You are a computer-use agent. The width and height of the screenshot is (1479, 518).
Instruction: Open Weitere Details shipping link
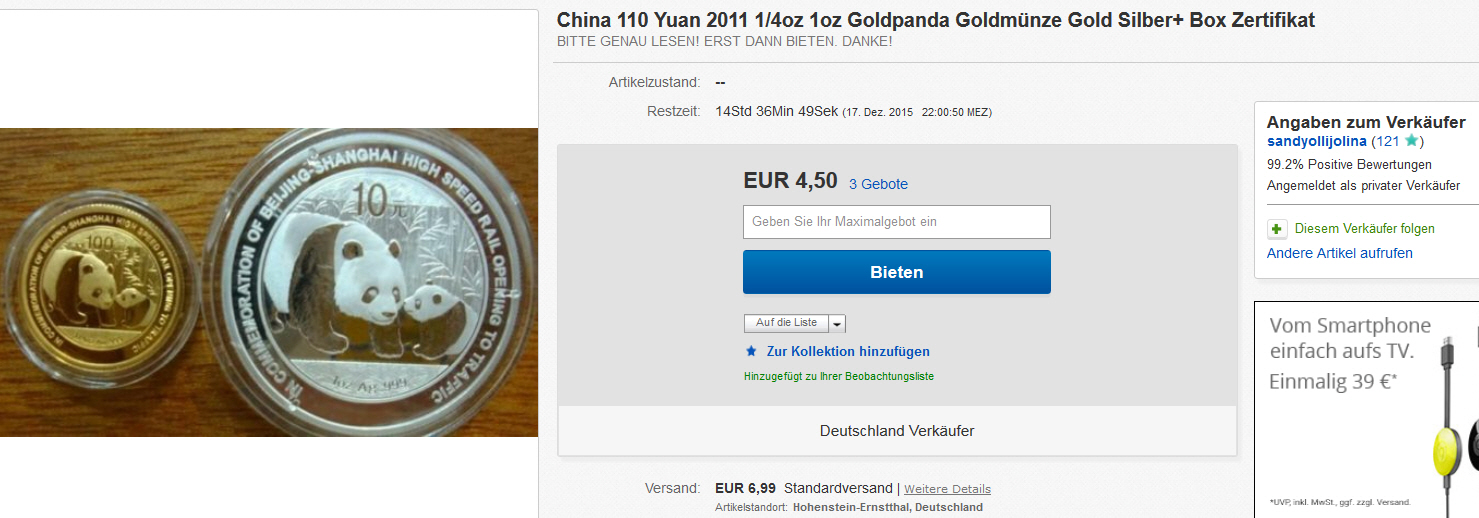pyautogui.click(x=947, y=489)
